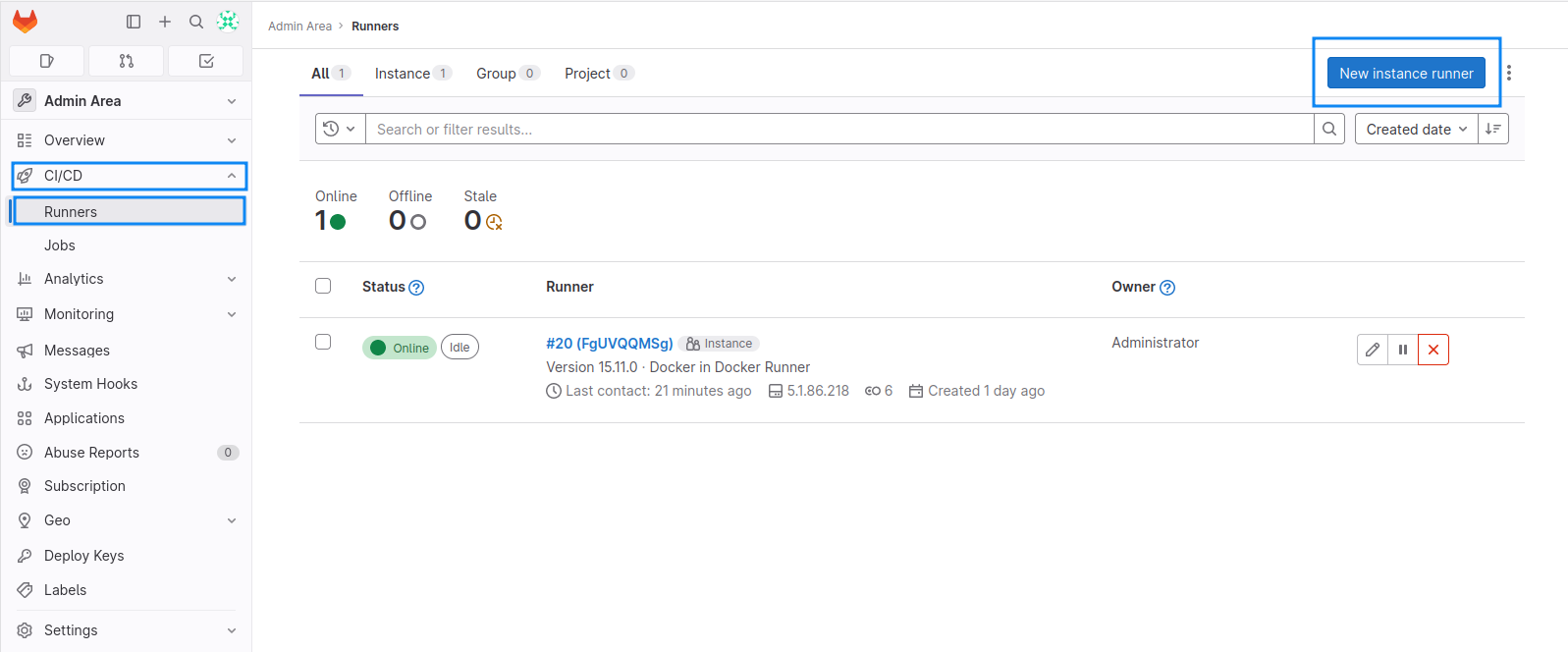Image resolution: width=1568 pixels, height=652 pixels.
Task: Switch to the Instance runners tab
Action: 413,74
